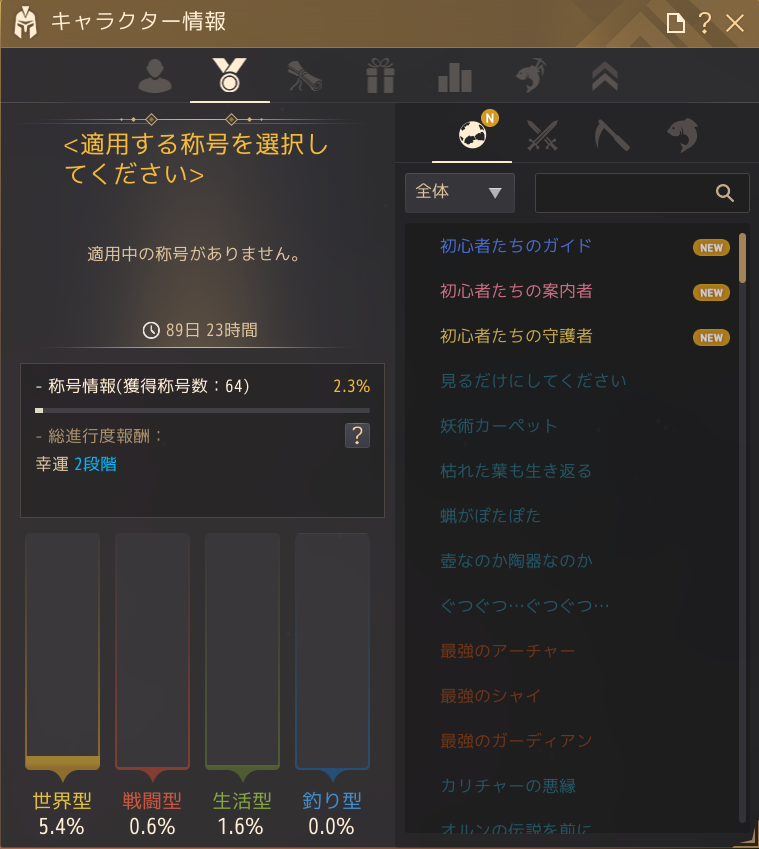Open the bar chart statistics tab
Image resolution: width=759 pixels, height=849 pixels.
455,77
